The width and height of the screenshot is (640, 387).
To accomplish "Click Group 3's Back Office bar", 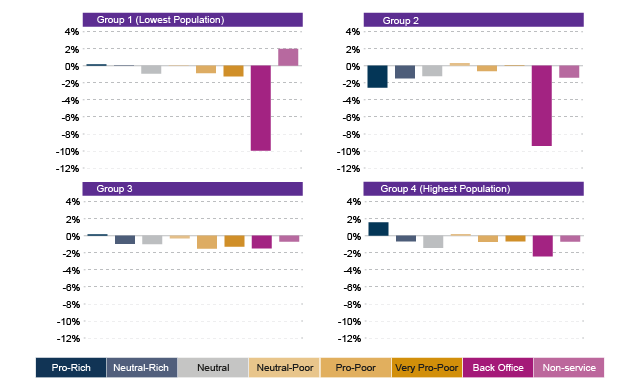I will (x=262, y=242).
